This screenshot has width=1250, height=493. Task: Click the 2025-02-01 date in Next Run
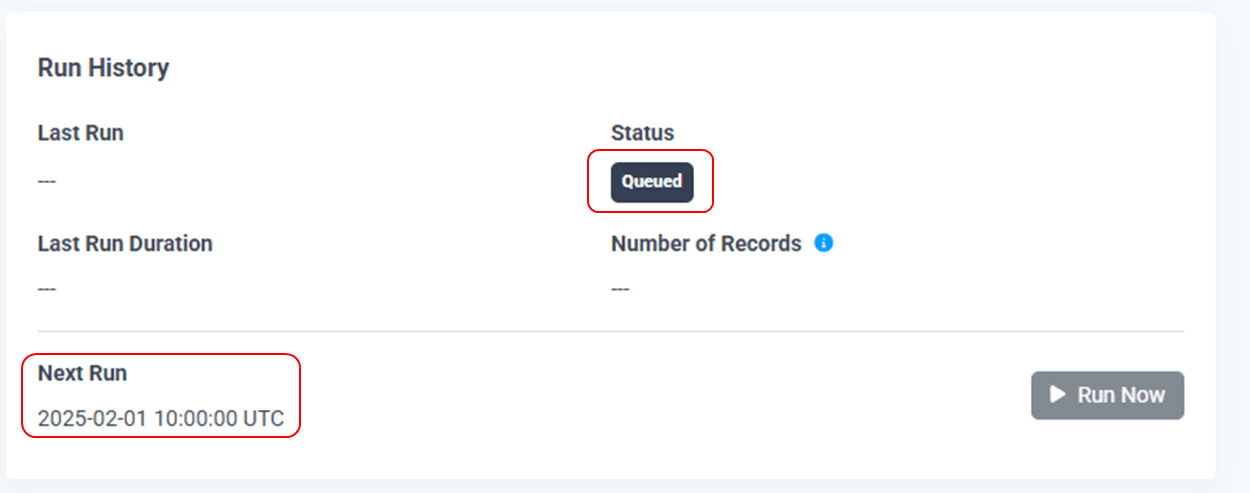[92, 419]
